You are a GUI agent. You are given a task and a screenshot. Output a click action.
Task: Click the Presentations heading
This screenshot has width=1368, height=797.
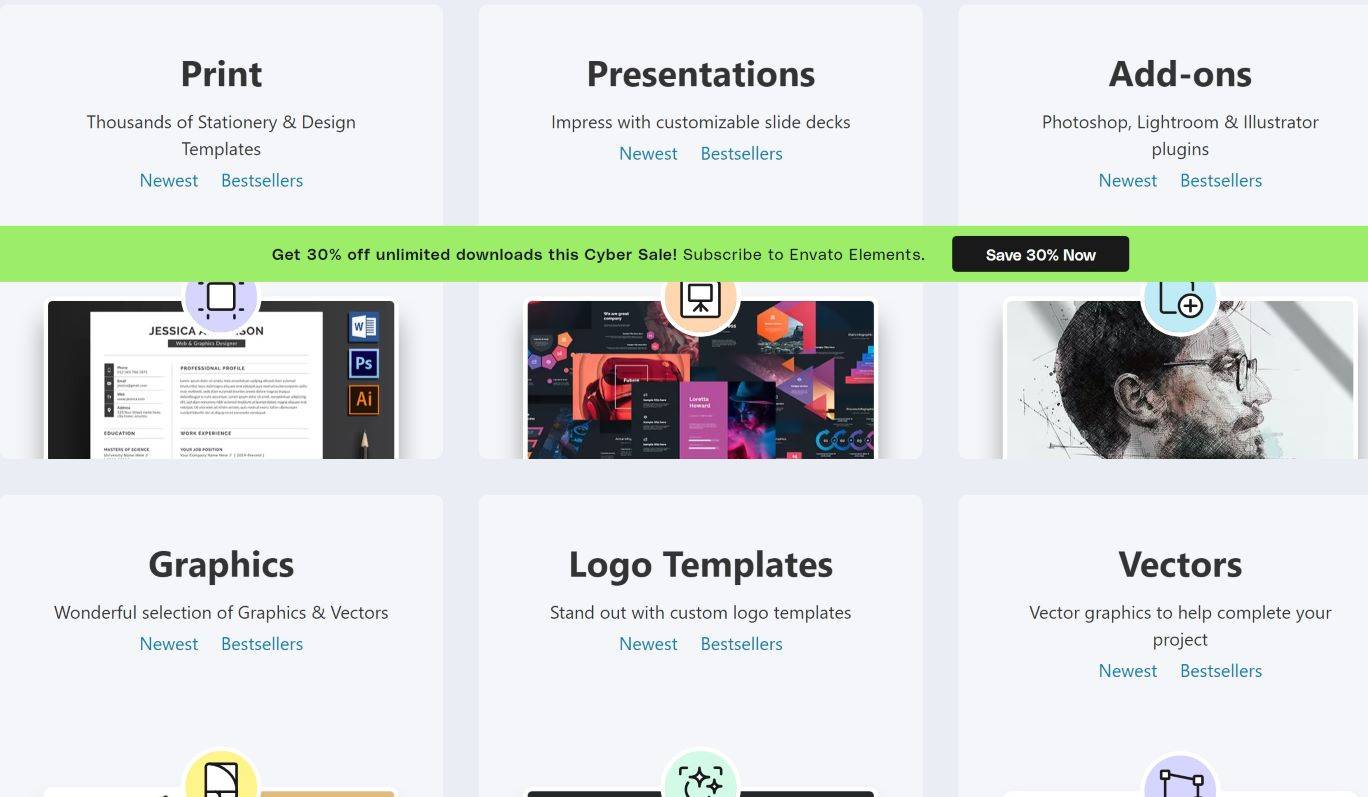click(700, 74)
